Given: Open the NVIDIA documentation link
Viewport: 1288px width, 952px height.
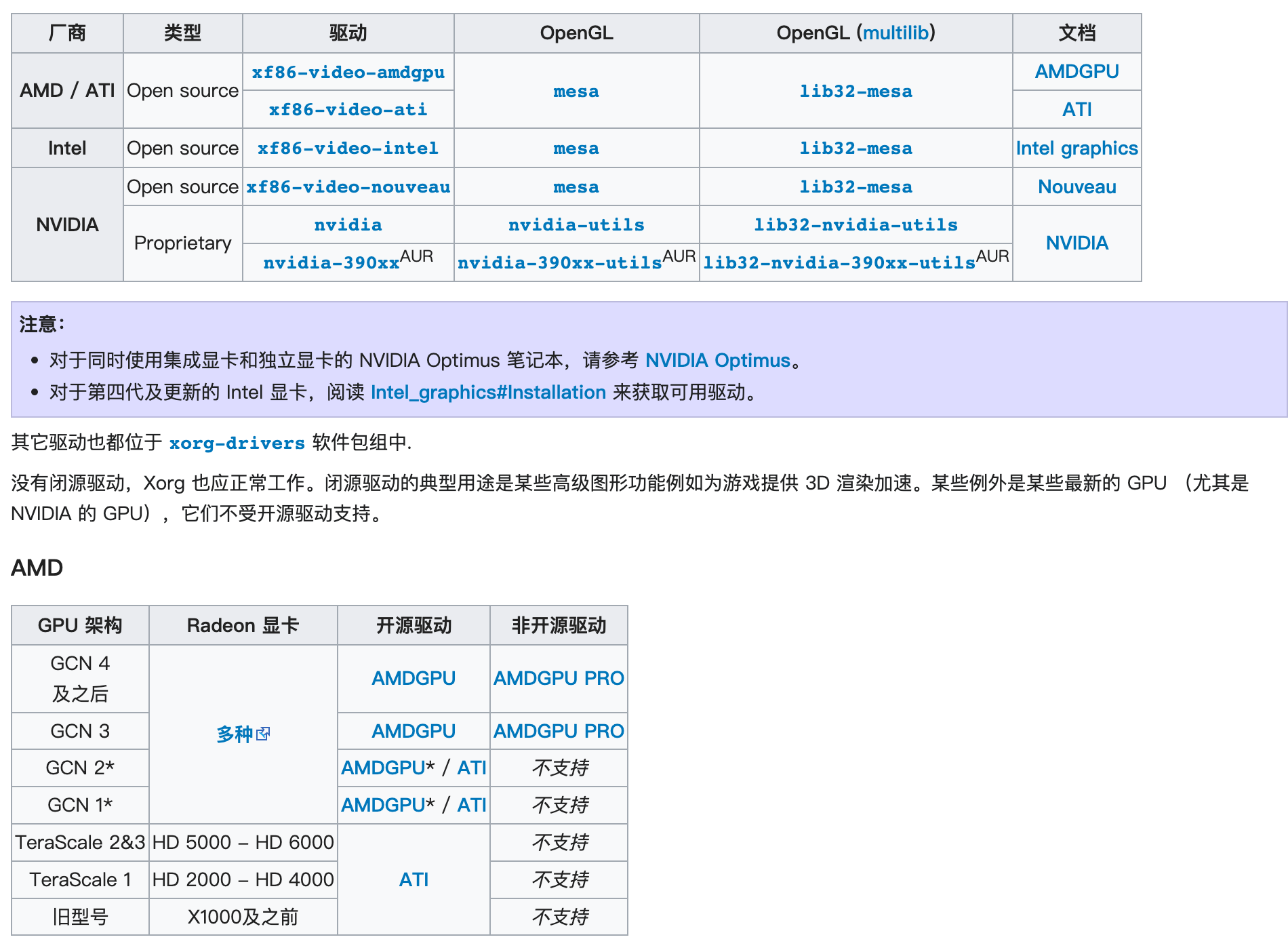Looking at the screenshot, I should pos(1076,243).
